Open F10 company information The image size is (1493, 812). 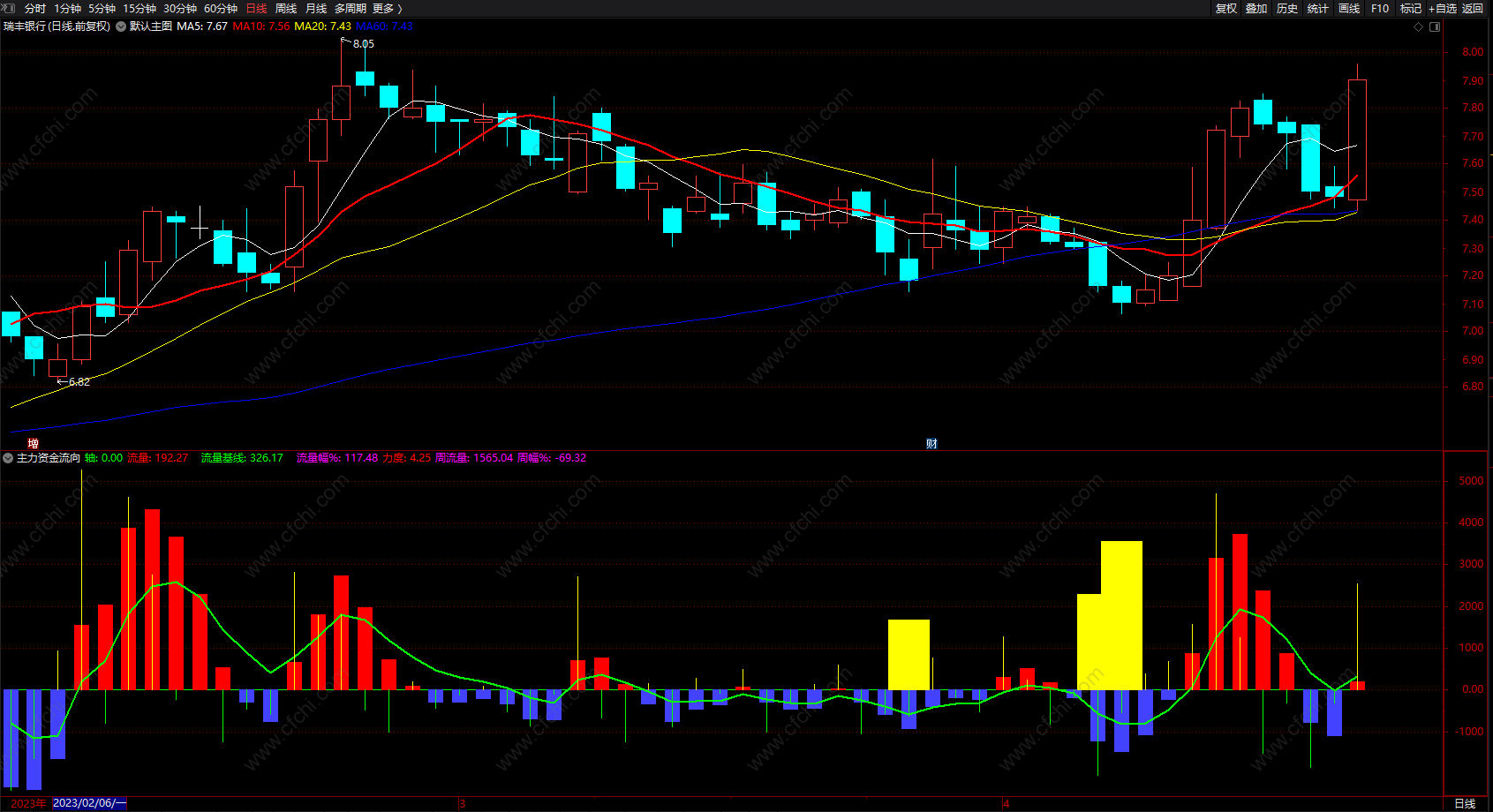1380,9
